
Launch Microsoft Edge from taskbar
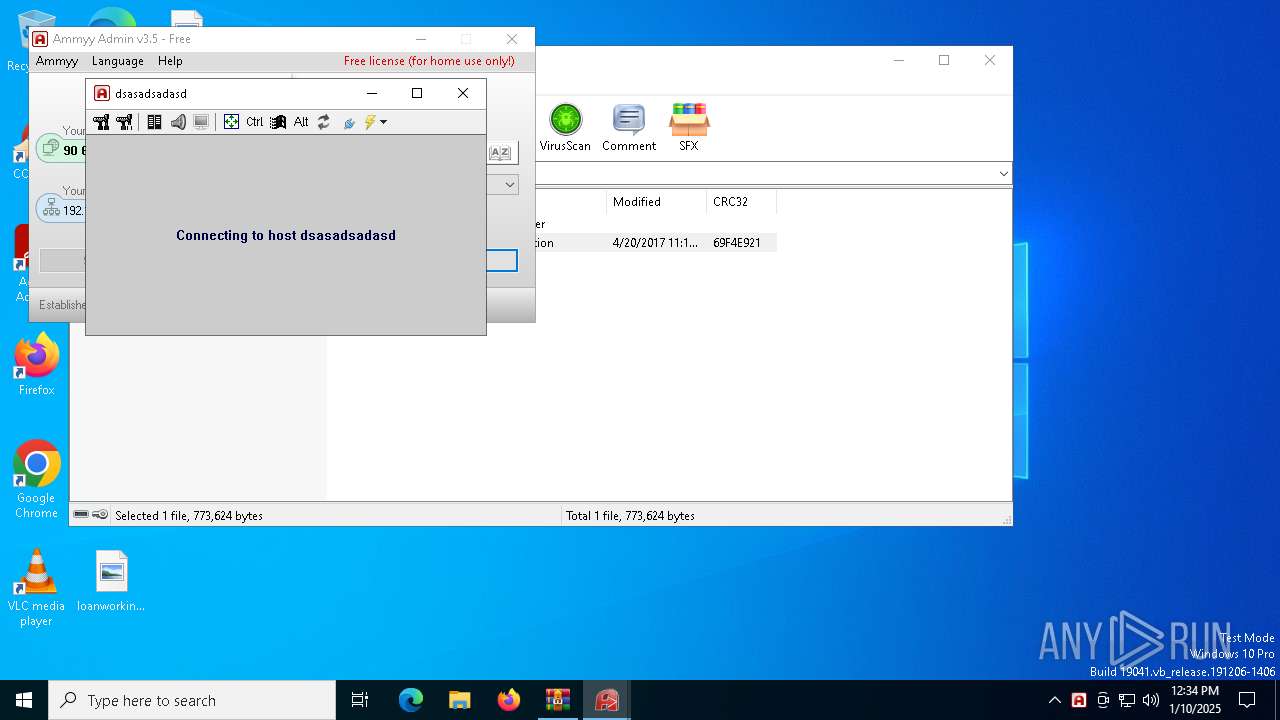(x=411, y=700)
